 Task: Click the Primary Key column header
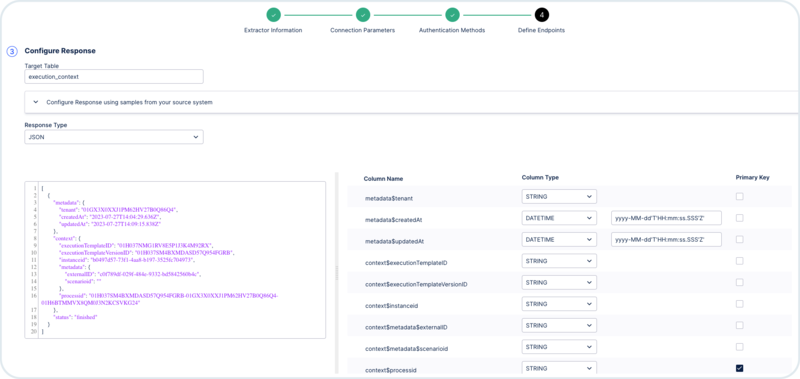pos(753,178)
